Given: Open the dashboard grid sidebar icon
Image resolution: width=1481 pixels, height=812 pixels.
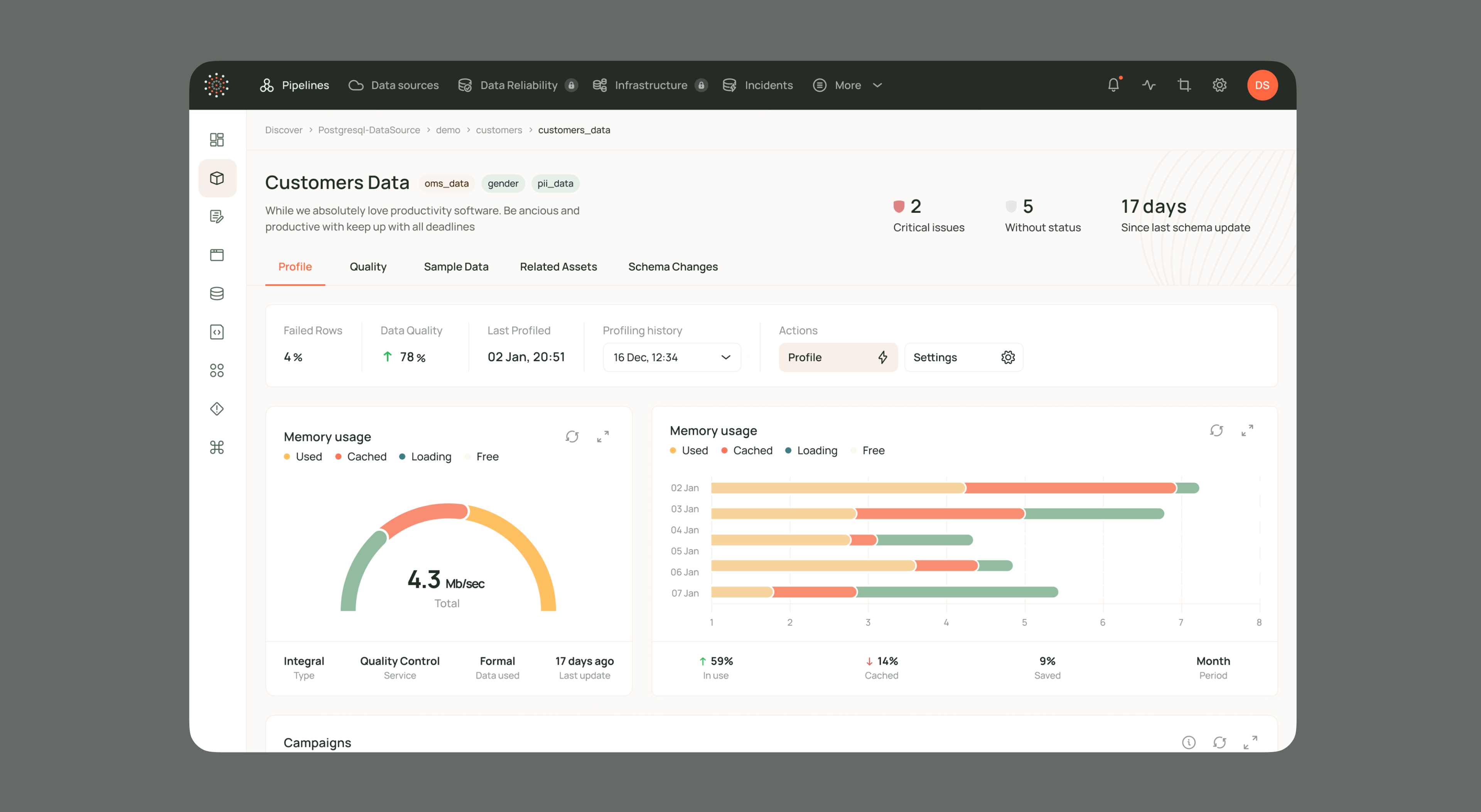Looking at the screenshot, I should pyautogui.click(x=217, y=140).
